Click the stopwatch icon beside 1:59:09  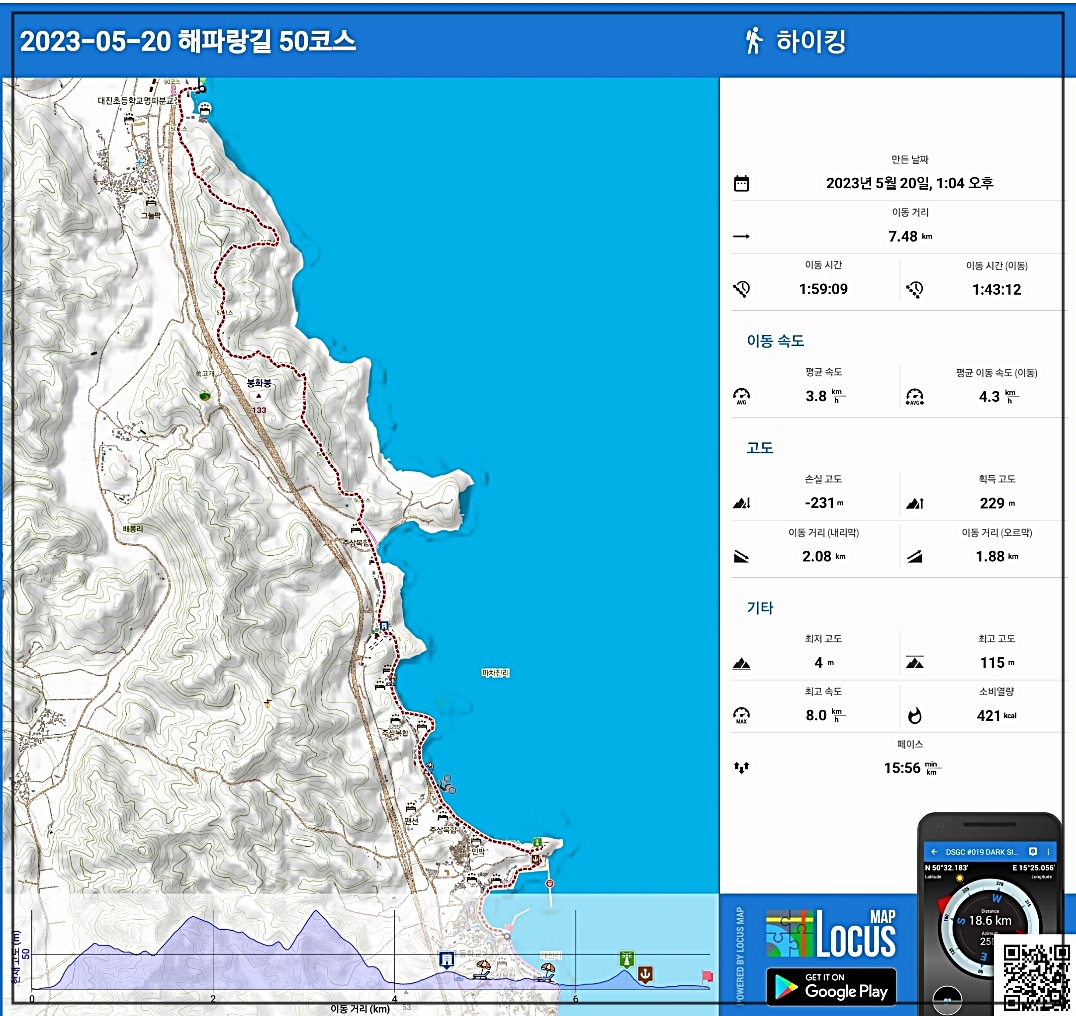[741, 289]
